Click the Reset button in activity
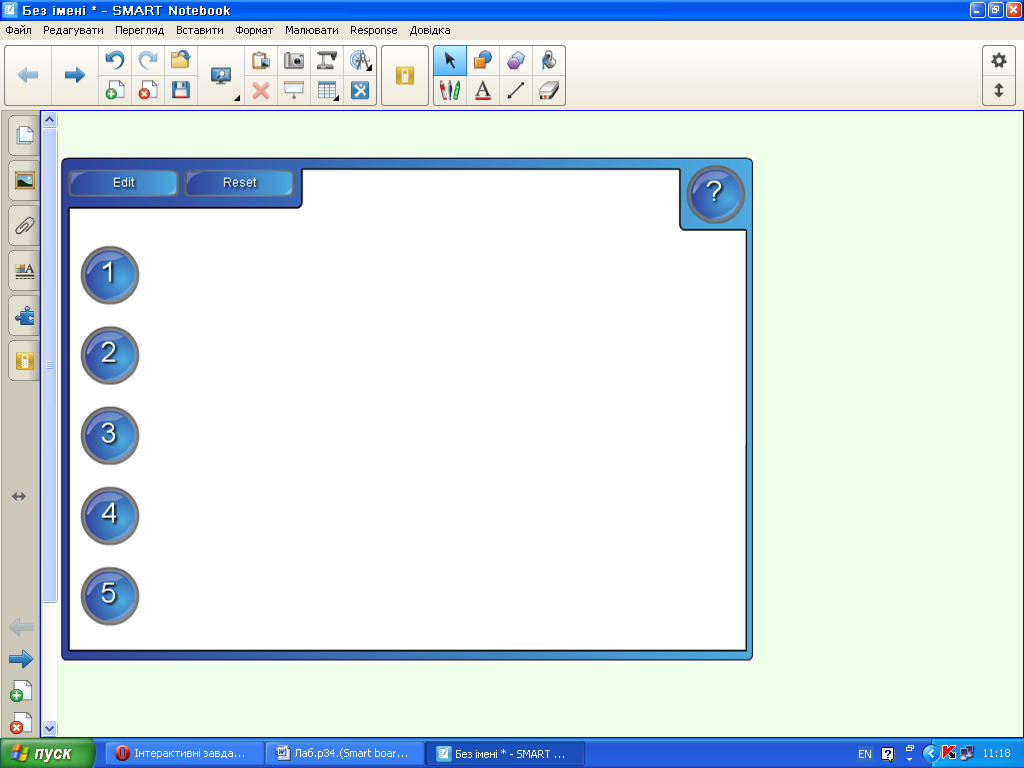The image size is (1024, 768). click(x=240, y=183)
